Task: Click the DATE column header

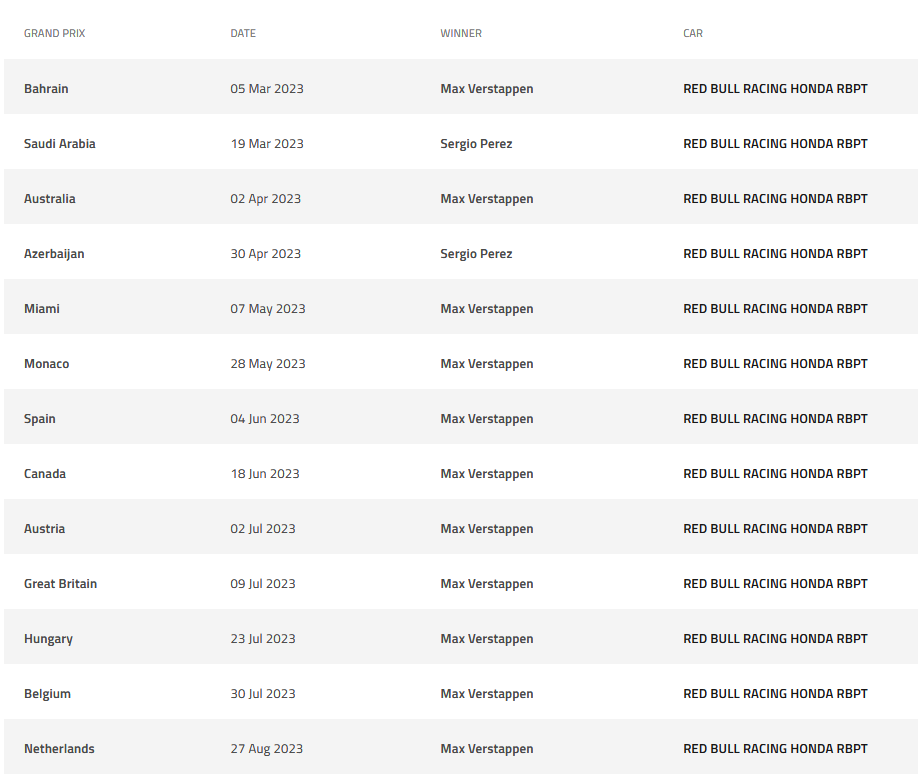Action: 243,34
